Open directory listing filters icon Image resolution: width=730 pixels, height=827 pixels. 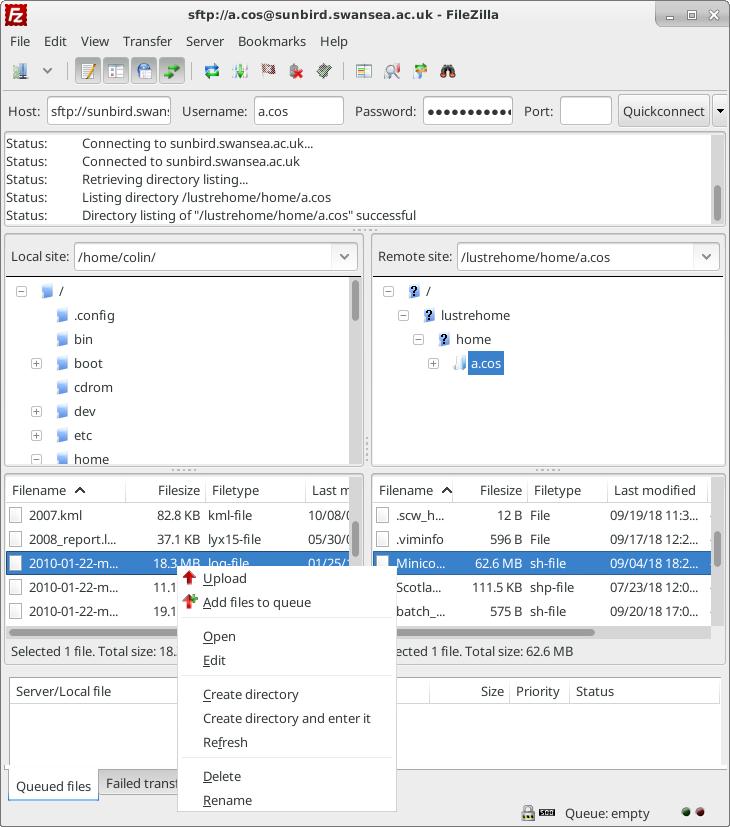pyautogui.click(x=364, y=71)
